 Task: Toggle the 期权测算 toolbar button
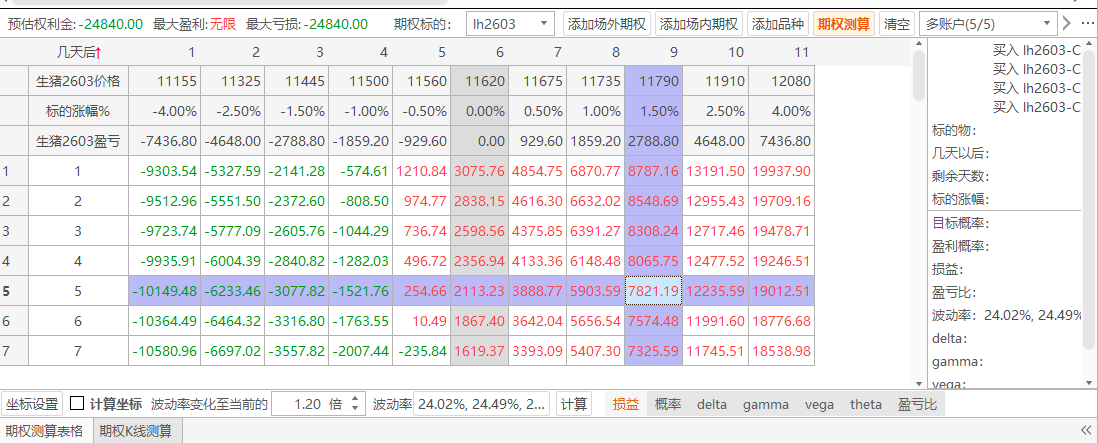click(x=843, y=23)
